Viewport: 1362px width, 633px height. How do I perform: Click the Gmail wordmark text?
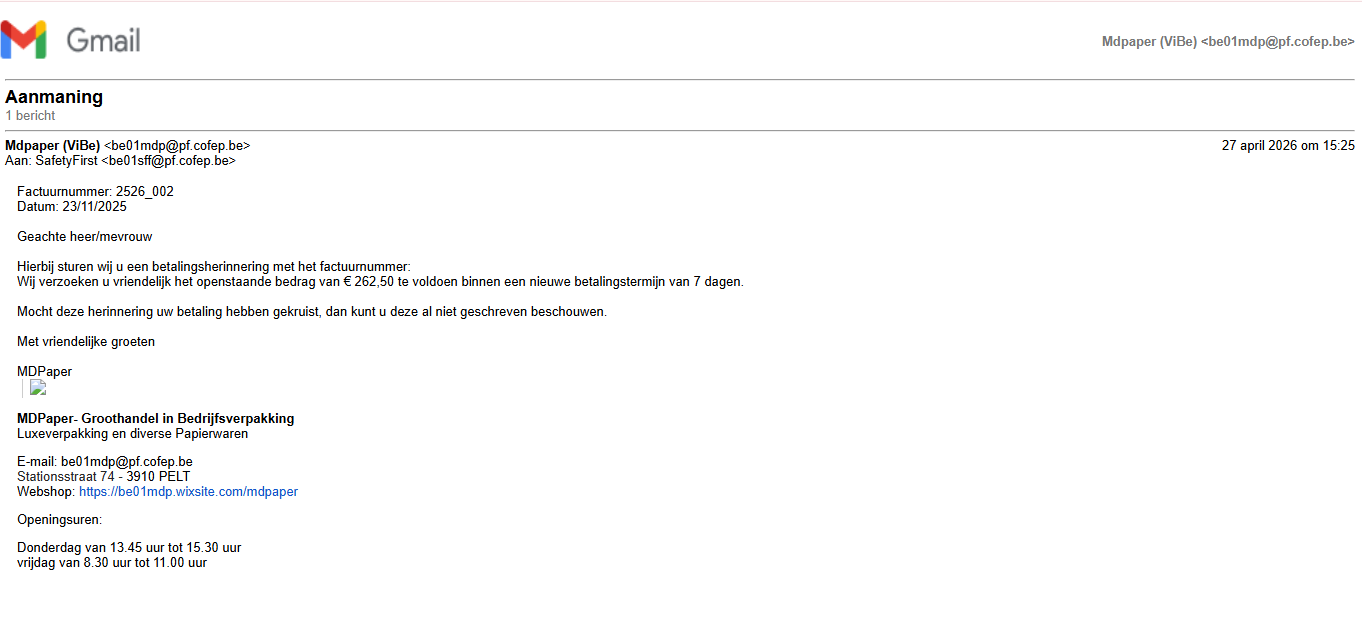103,40
